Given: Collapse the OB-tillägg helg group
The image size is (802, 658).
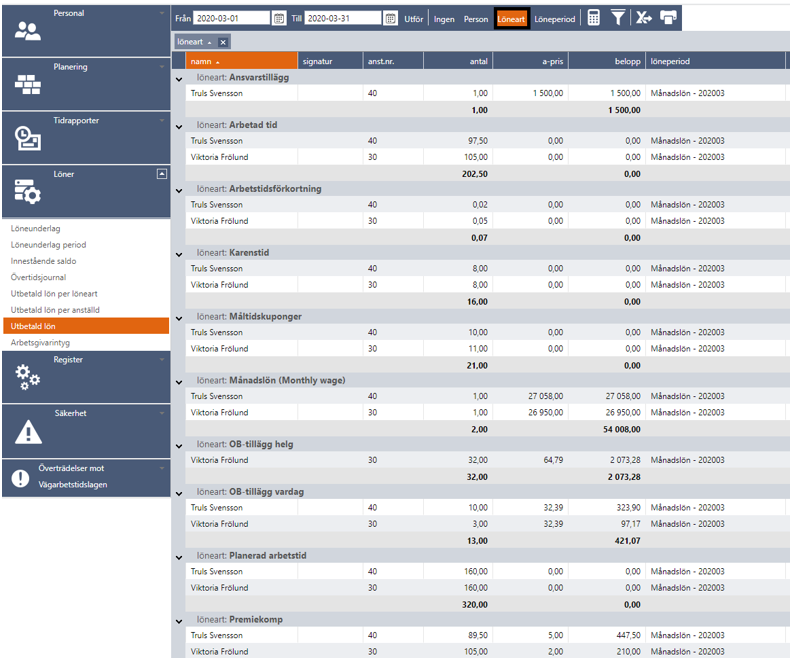Looking at the screenshot, I should click(x=179, y=447).
